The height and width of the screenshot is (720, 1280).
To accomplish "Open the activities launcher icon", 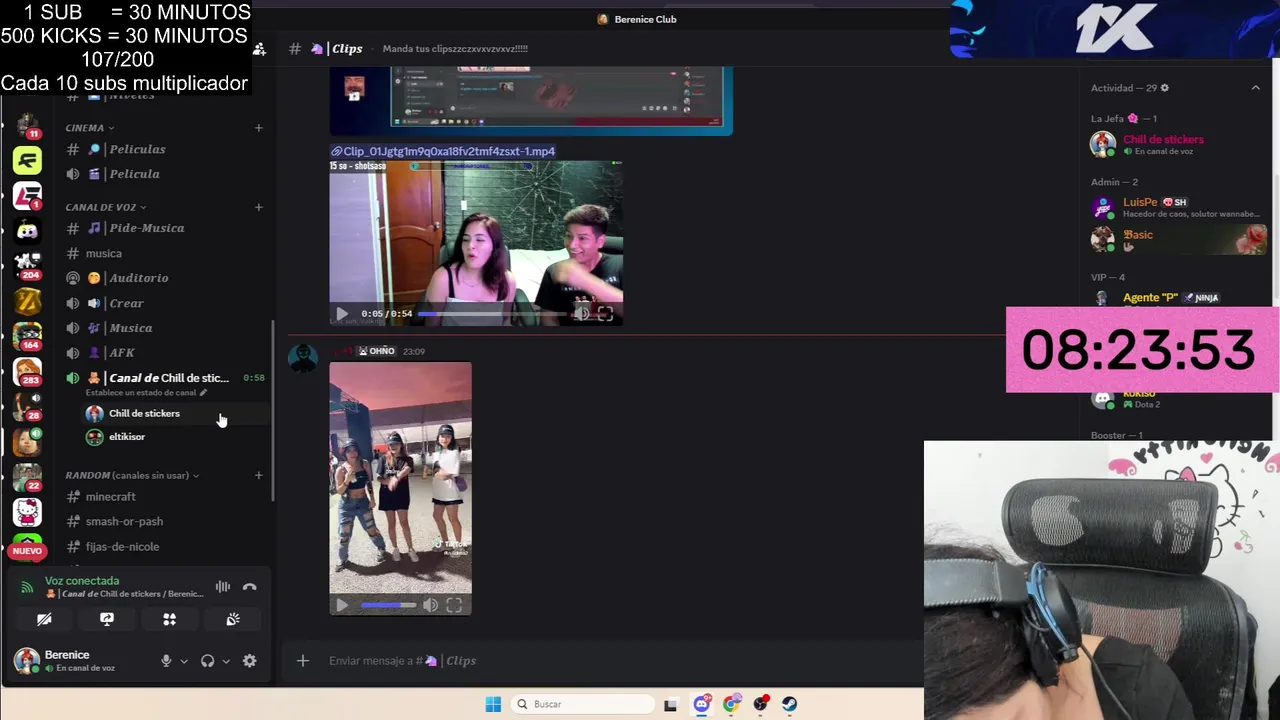I will 170,620.
